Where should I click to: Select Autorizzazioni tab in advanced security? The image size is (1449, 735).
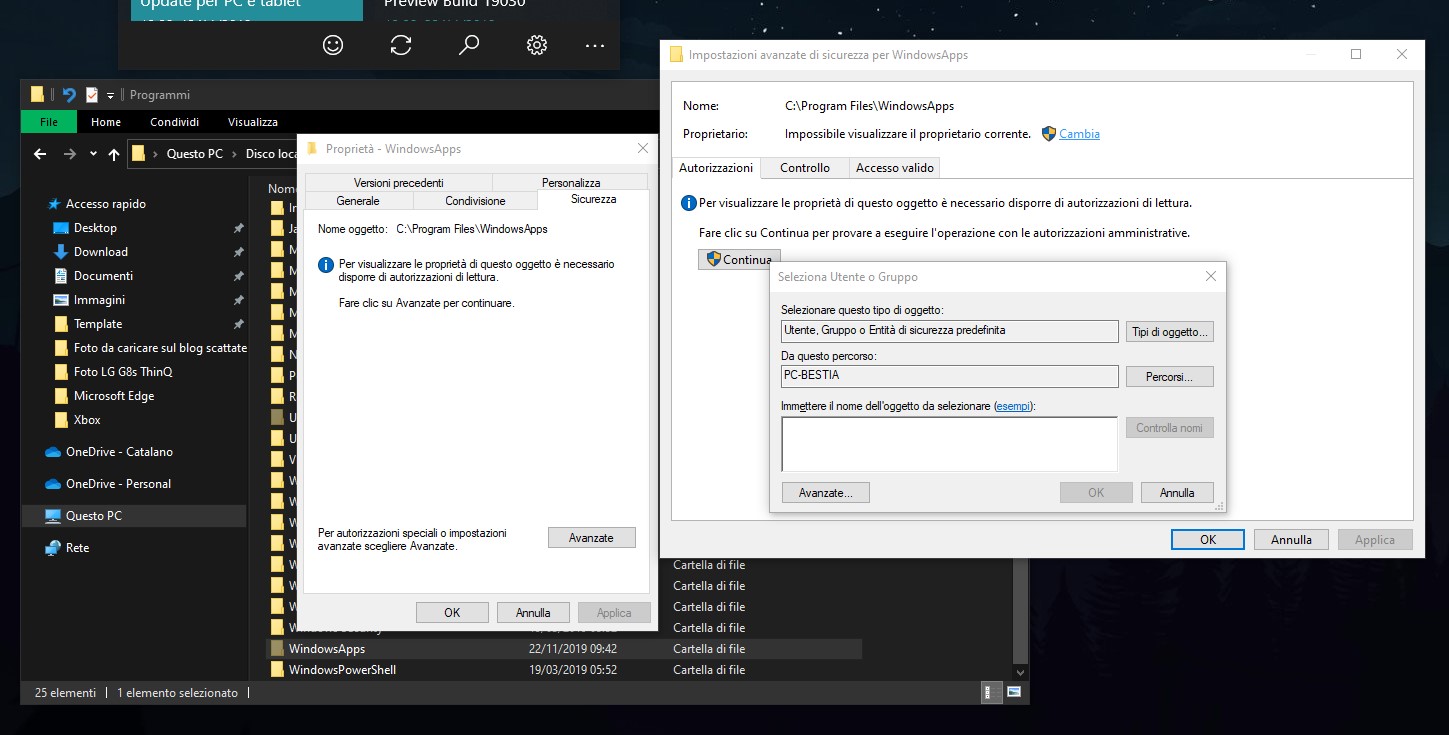pyautogui.click(x=716, y=168)
